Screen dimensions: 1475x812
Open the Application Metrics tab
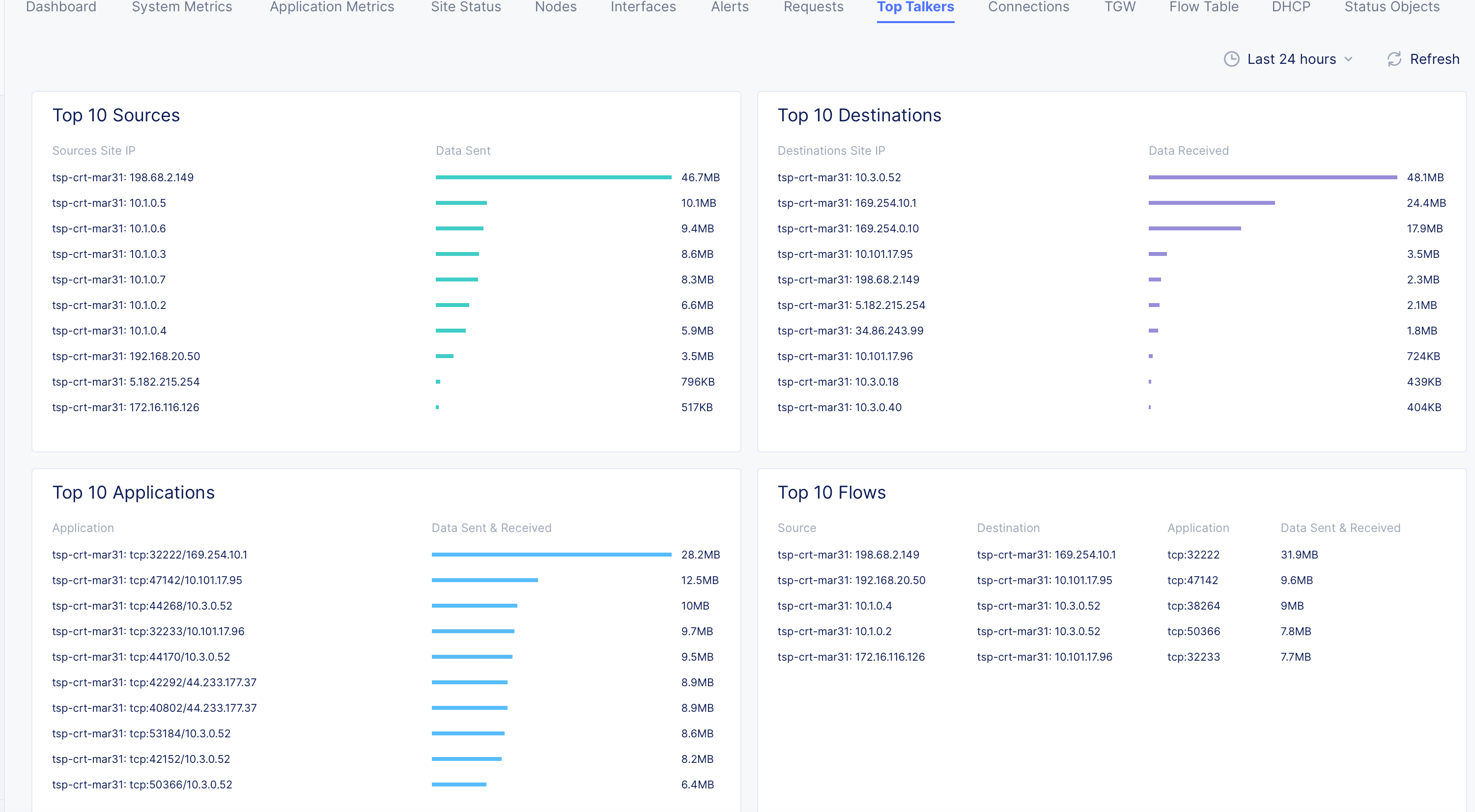[x=332, y=7]
